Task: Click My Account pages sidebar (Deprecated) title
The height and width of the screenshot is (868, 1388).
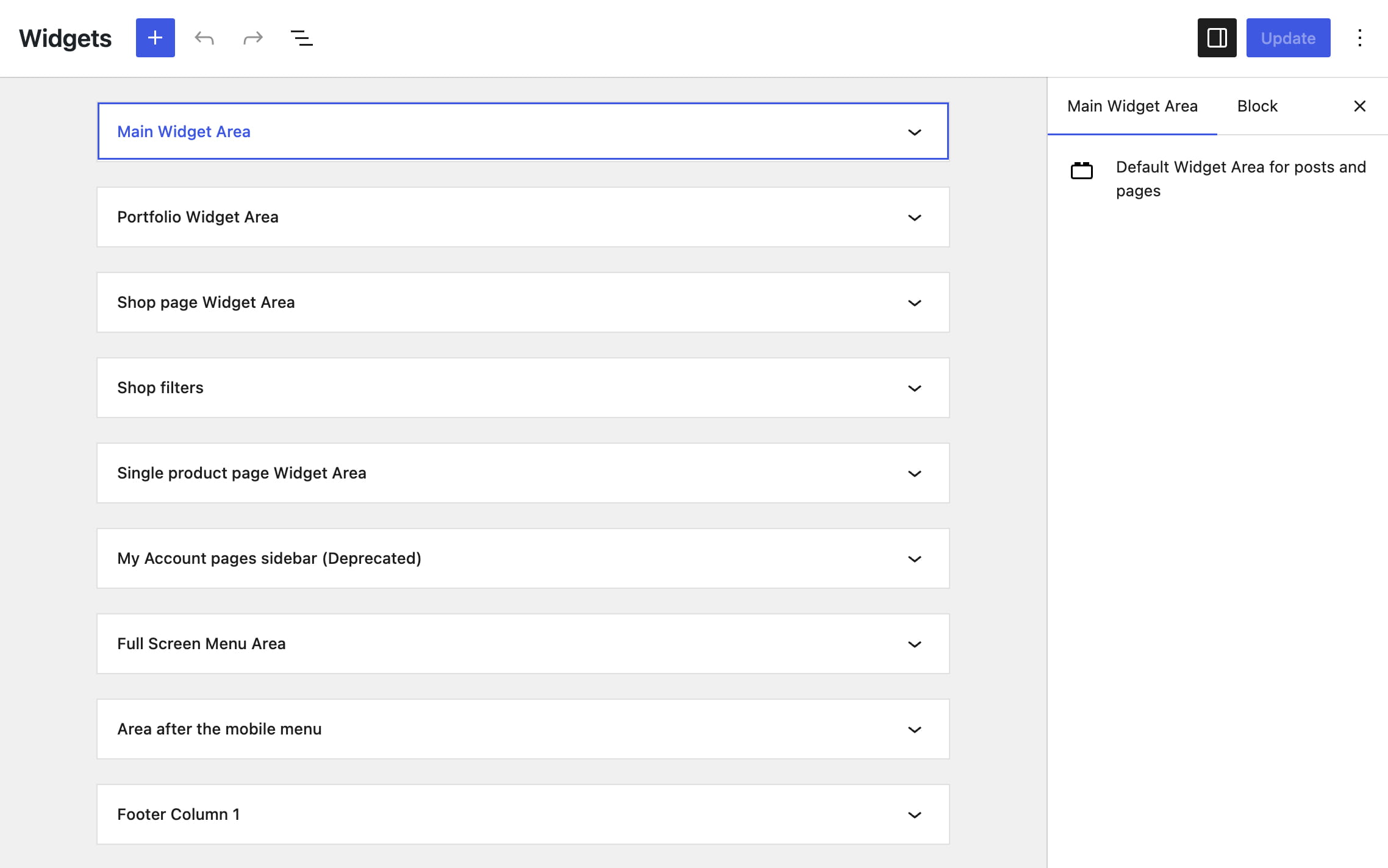Action: (269, 558)
